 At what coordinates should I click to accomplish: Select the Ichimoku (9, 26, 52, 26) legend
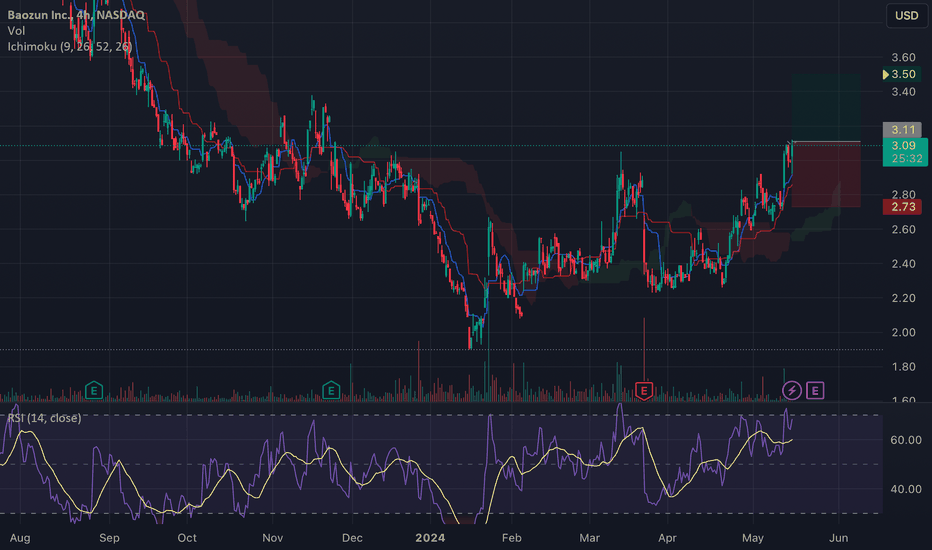70,46
